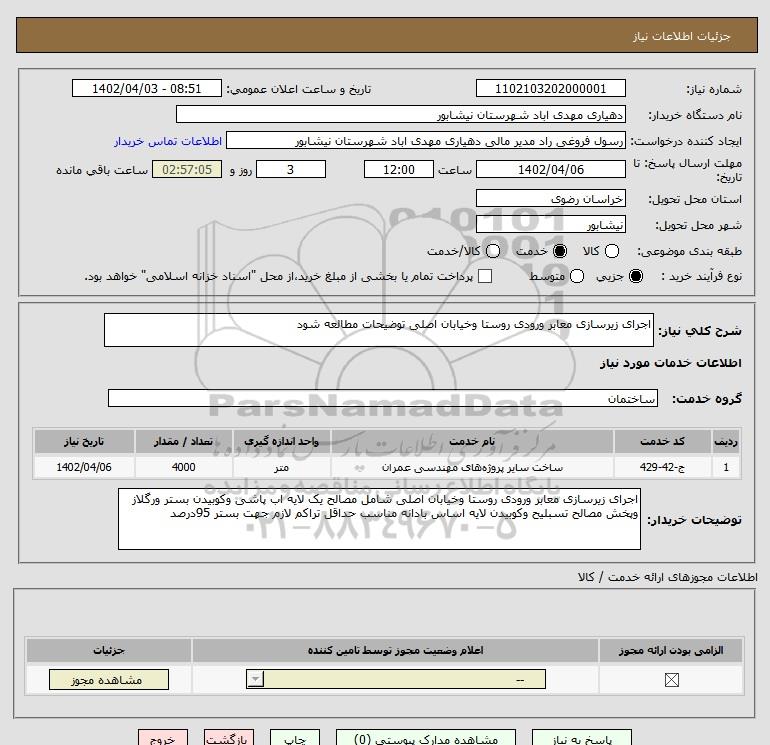
Task: Click the service group field ساختمان
Action: [x=383, y=398]
